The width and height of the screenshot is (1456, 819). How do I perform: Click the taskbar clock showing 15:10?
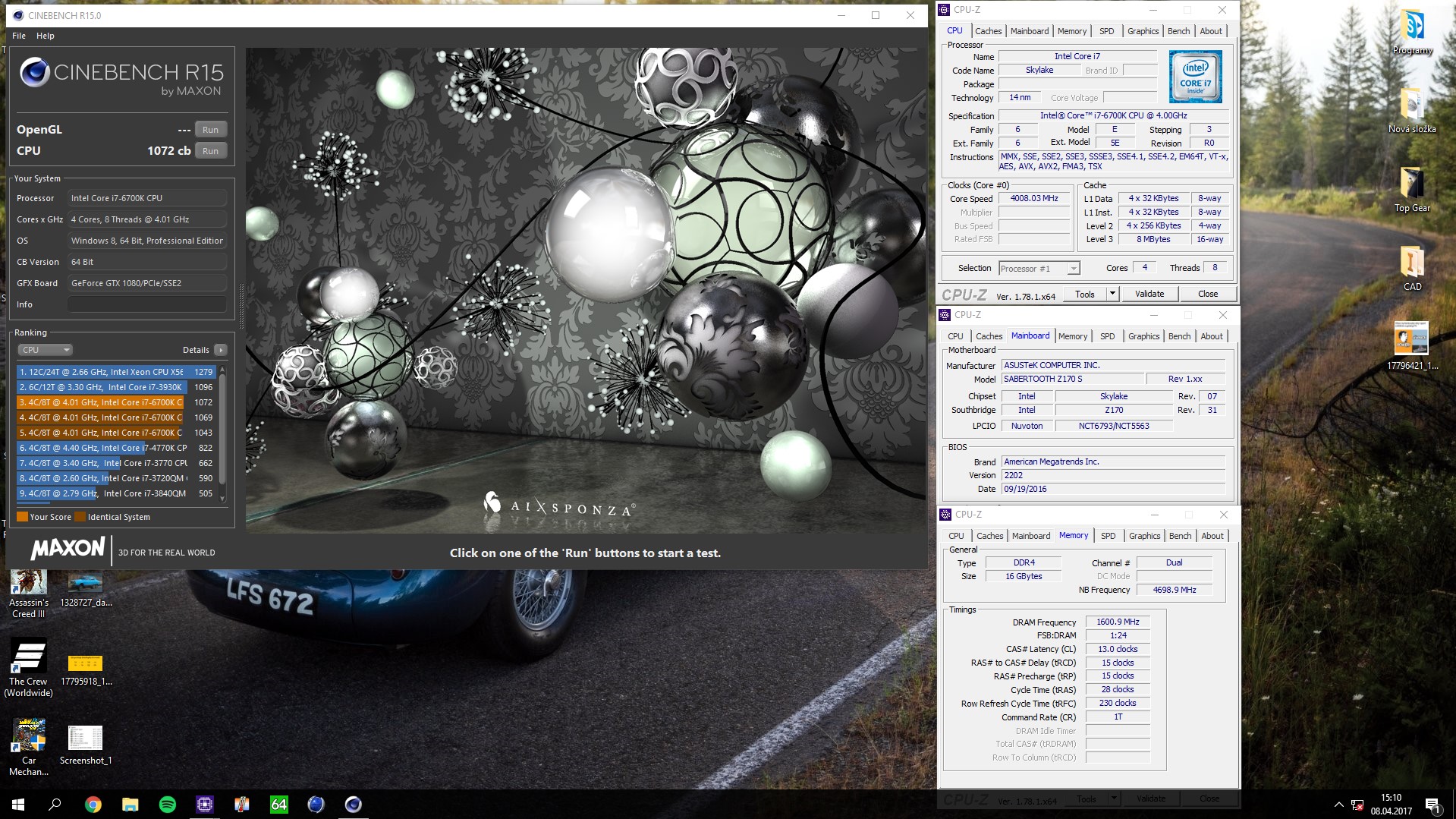(1392, 805)
